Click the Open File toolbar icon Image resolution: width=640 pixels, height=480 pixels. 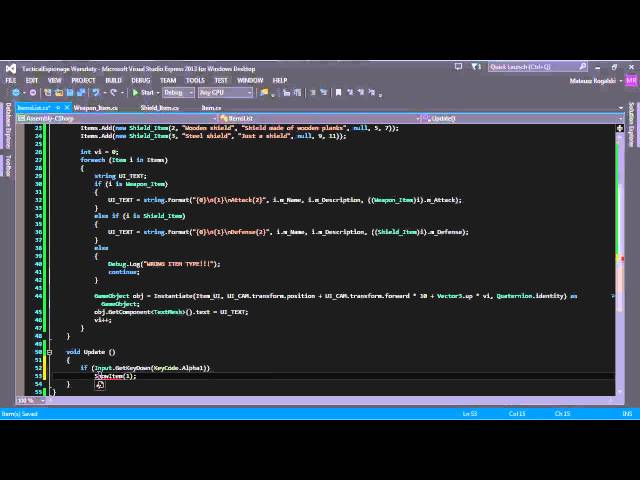pyautogui.click(x=59, y=93)
